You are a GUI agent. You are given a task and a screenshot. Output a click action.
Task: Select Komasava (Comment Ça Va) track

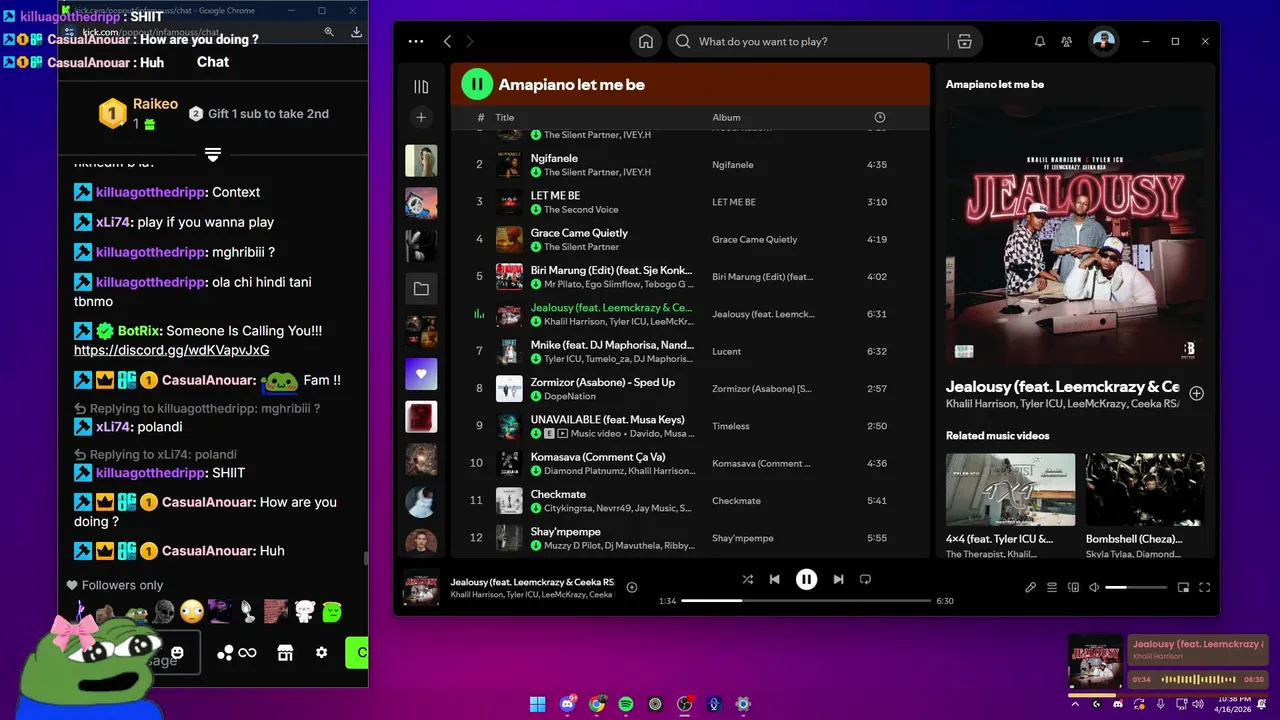[x=690, y=463]
